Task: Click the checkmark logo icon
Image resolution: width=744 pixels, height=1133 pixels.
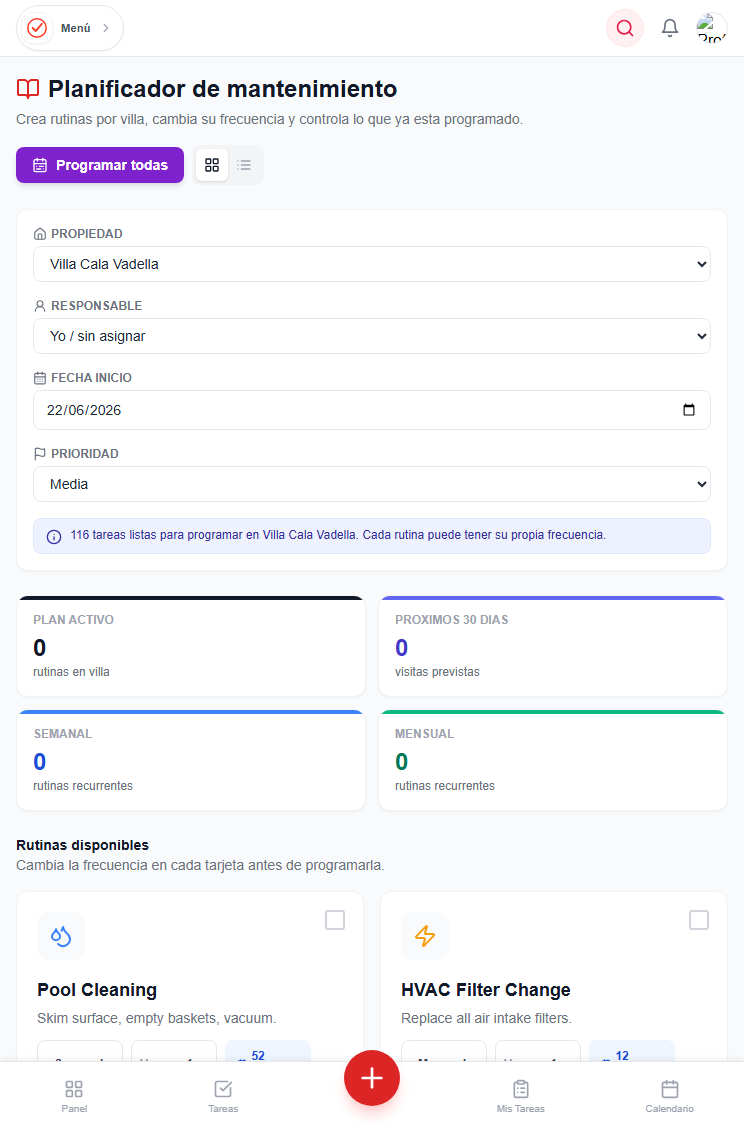Action: coord(37,28)
